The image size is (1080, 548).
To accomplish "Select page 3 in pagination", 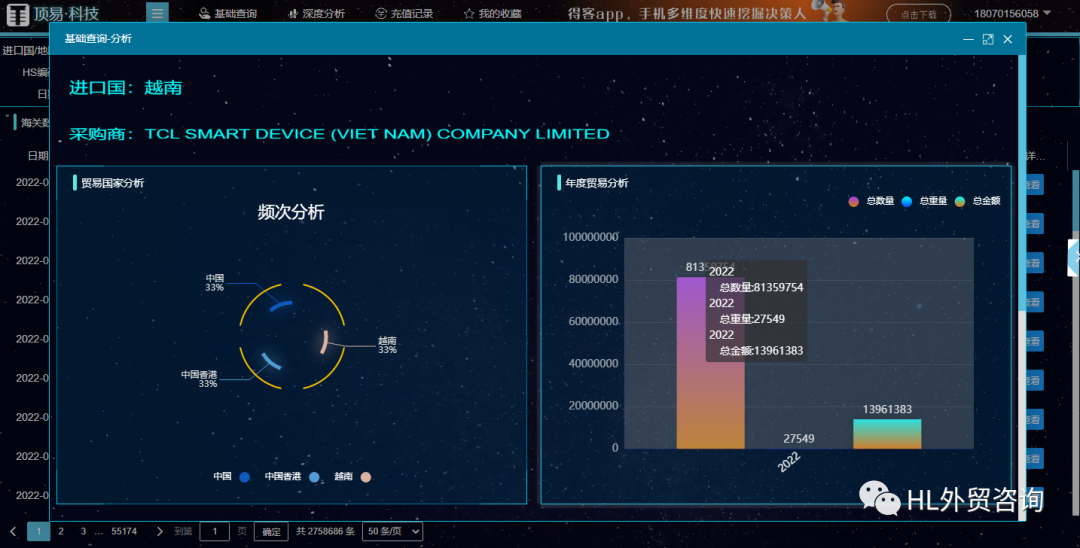I will pyautogui.click(x=83, y=531).
